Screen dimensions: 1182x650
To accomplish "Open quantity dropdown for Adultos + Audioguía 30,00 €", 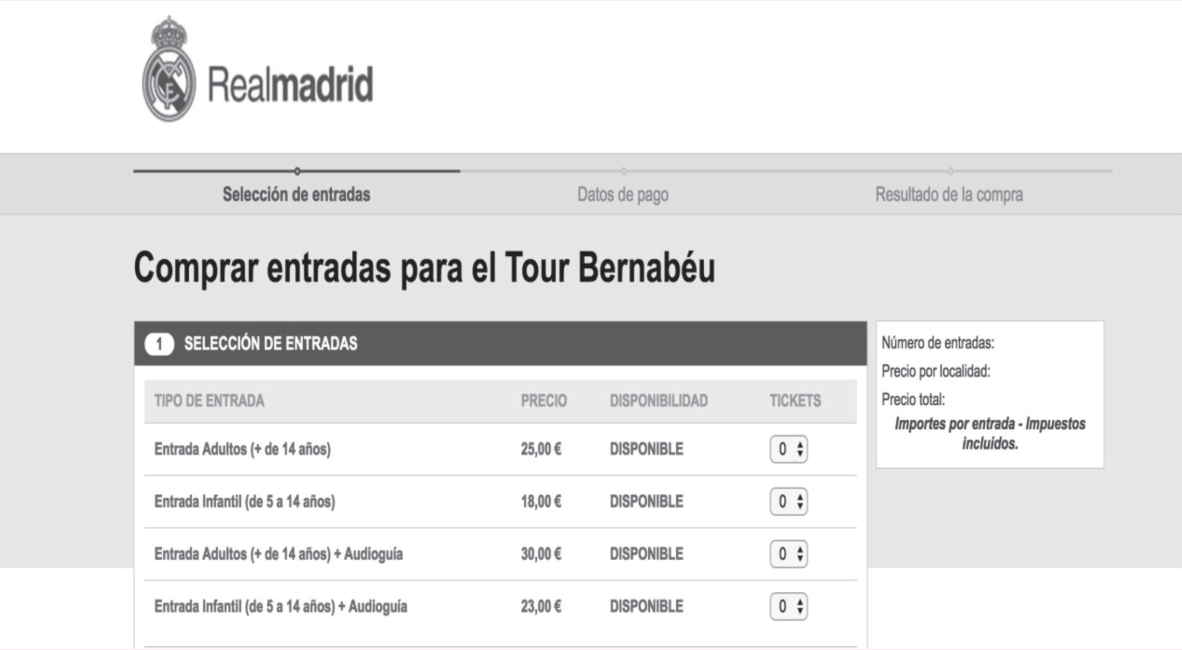I will 788,554.
